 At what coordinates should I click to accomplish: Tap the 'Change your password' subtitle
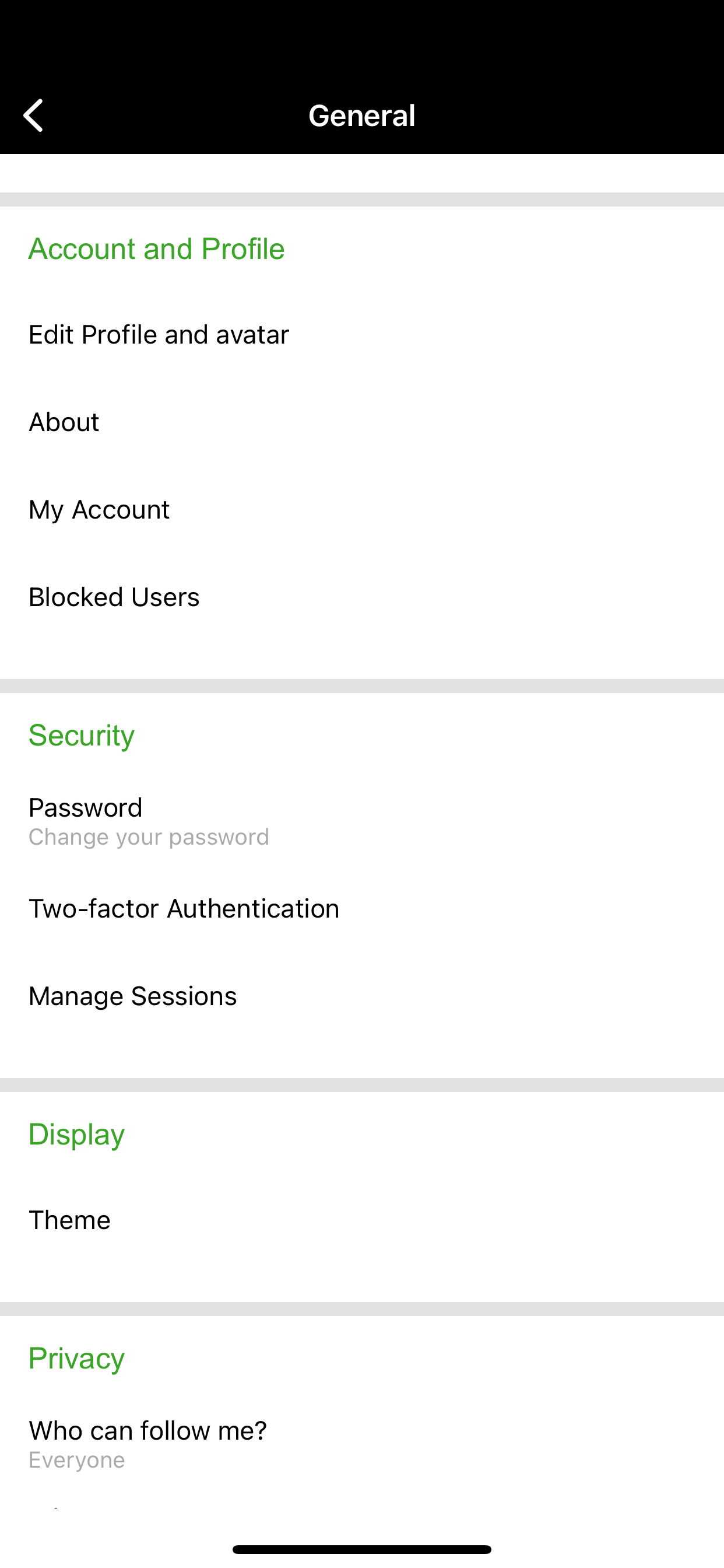(x=149, y=837)
